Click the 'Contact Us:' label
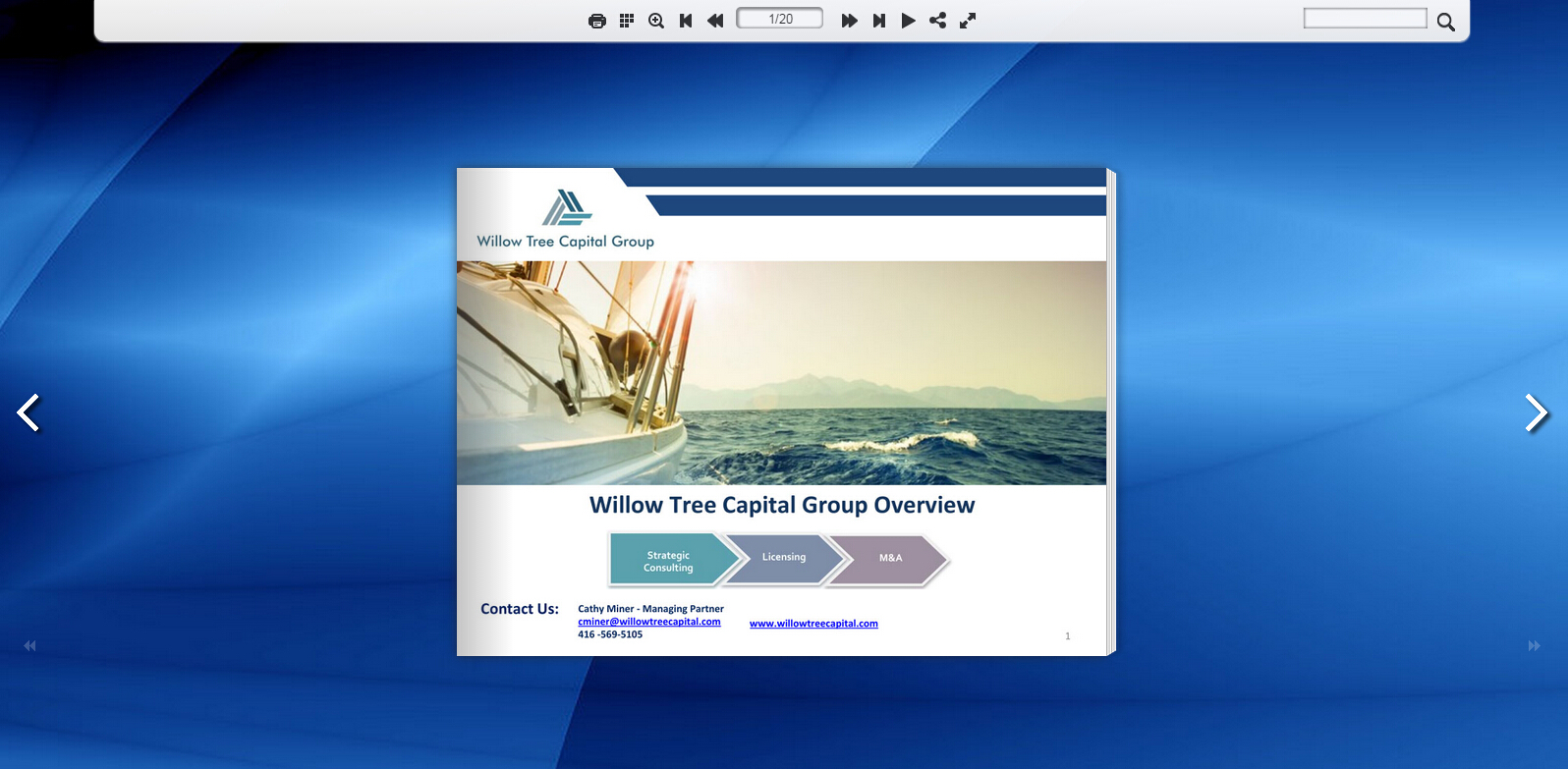Screen dimensions: 1568x769 pyautogui.click(x=520, y=609)
